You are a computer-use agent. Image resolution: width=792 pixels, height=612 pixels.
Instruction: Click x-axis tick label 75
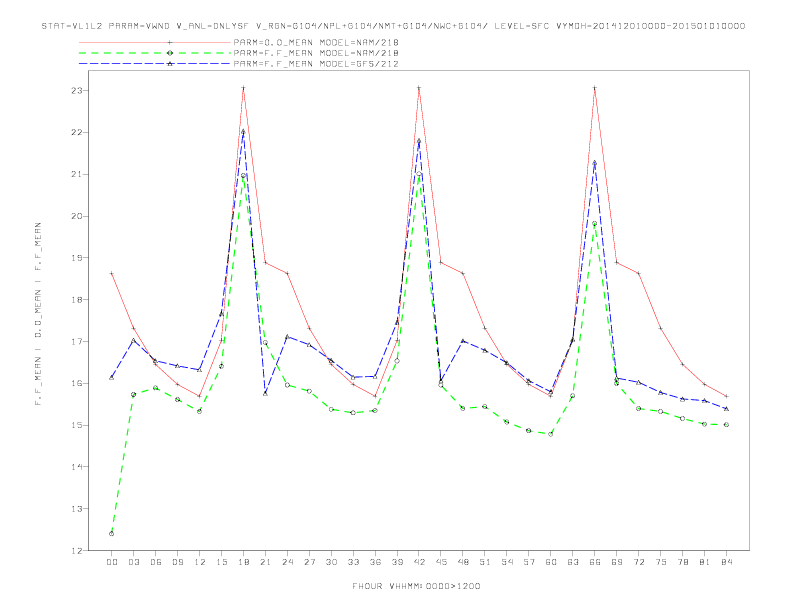coord(661,562)
